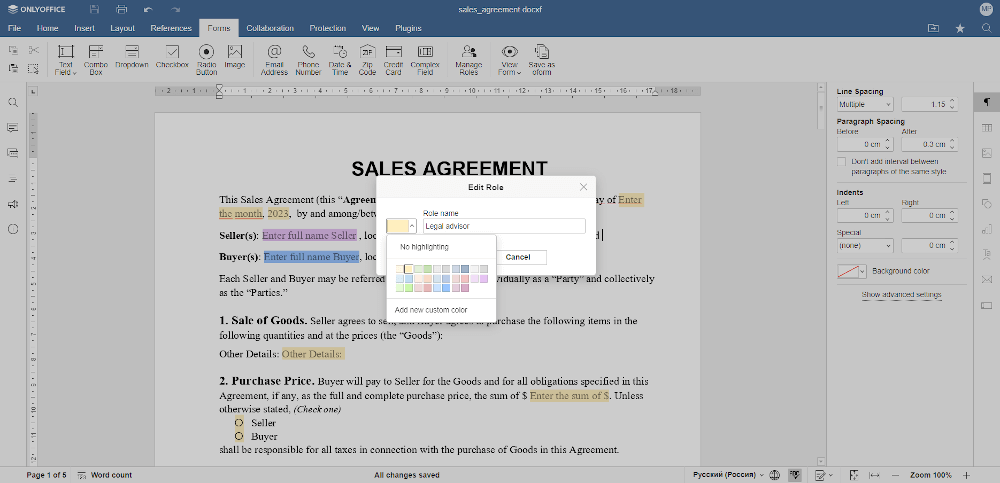The image size is (1000, 483).
Task: Insert a Combo Box form field
Action: (x=96, y=55)
